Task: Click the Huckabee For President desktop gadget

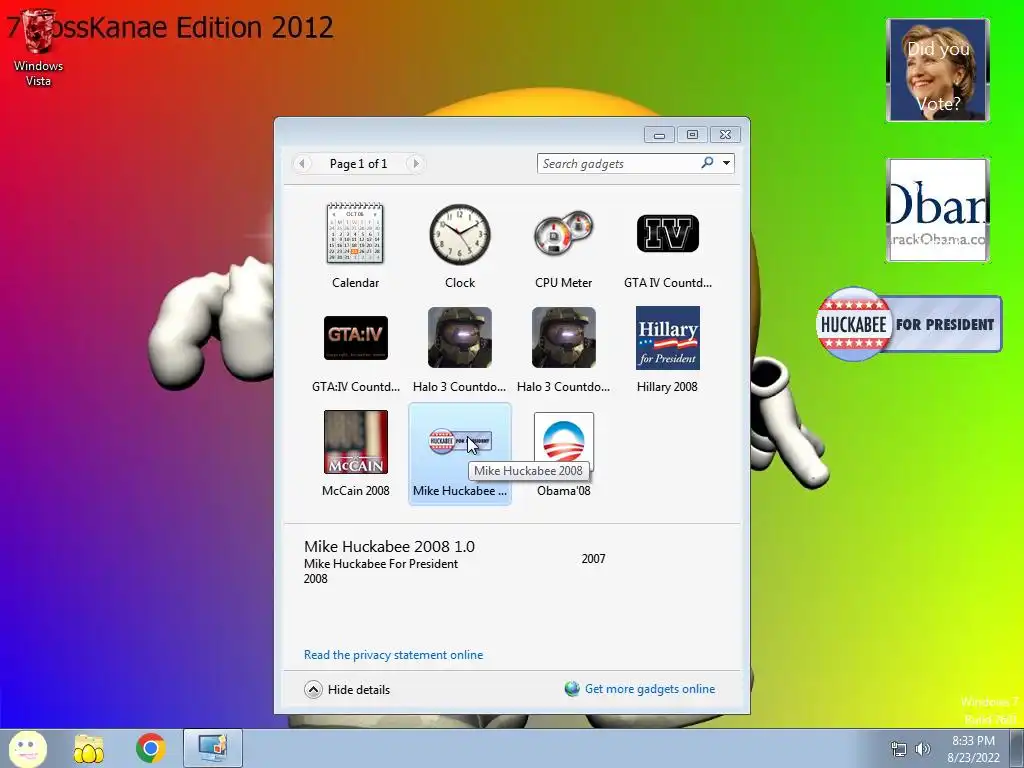Action: coord(909,324)
